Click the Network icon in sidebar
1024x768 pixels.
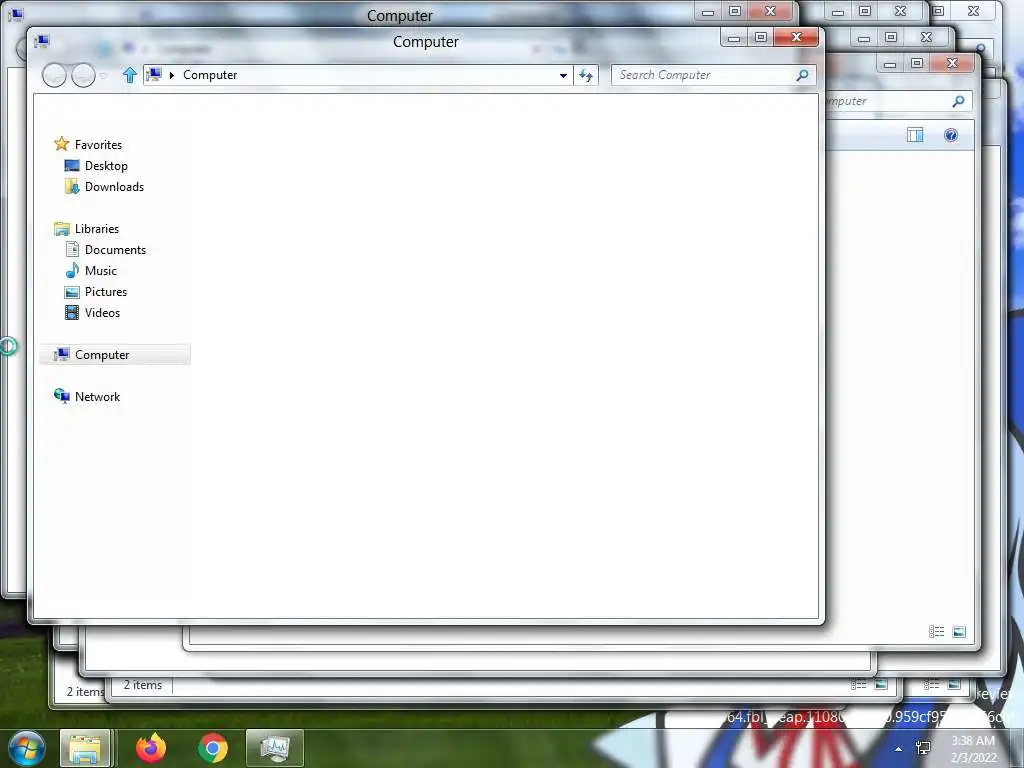[62, 396]
